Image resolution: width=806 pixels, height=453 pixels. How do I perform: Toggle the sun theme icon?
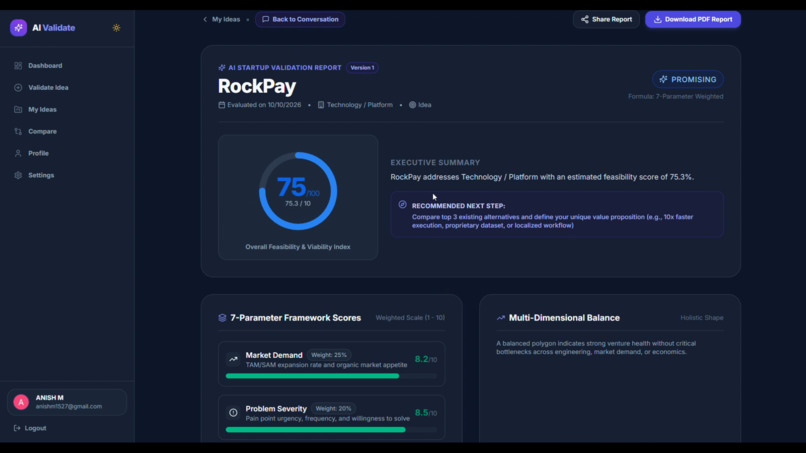(x=117, y=28)
